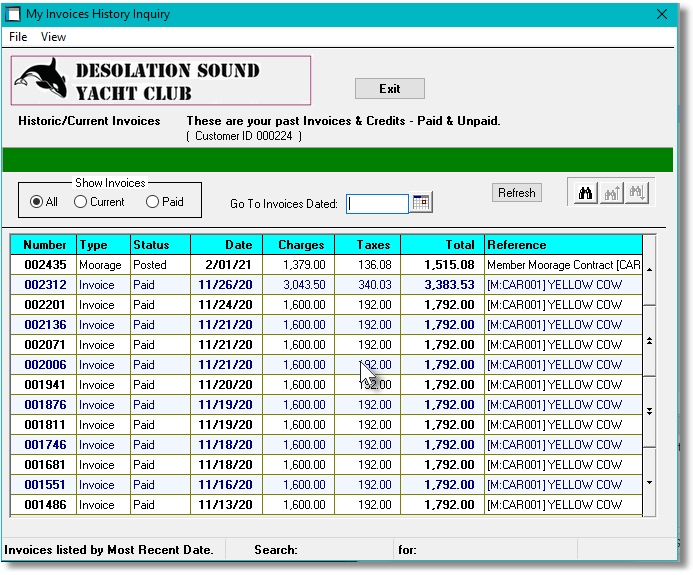Click the date 11/13/20 cell
The height and width of the screenshot is (575, 693).
225,505
